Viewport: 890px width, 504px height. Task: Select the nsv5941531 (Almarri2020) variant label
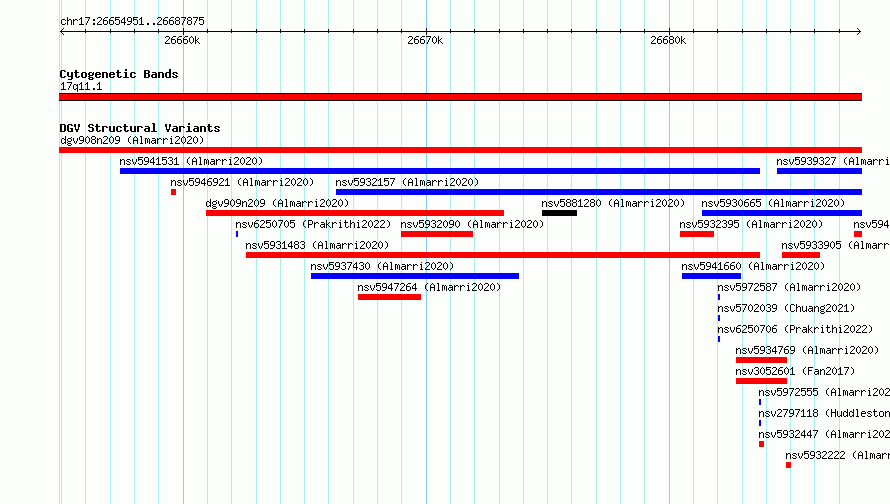tap(191, 161)
